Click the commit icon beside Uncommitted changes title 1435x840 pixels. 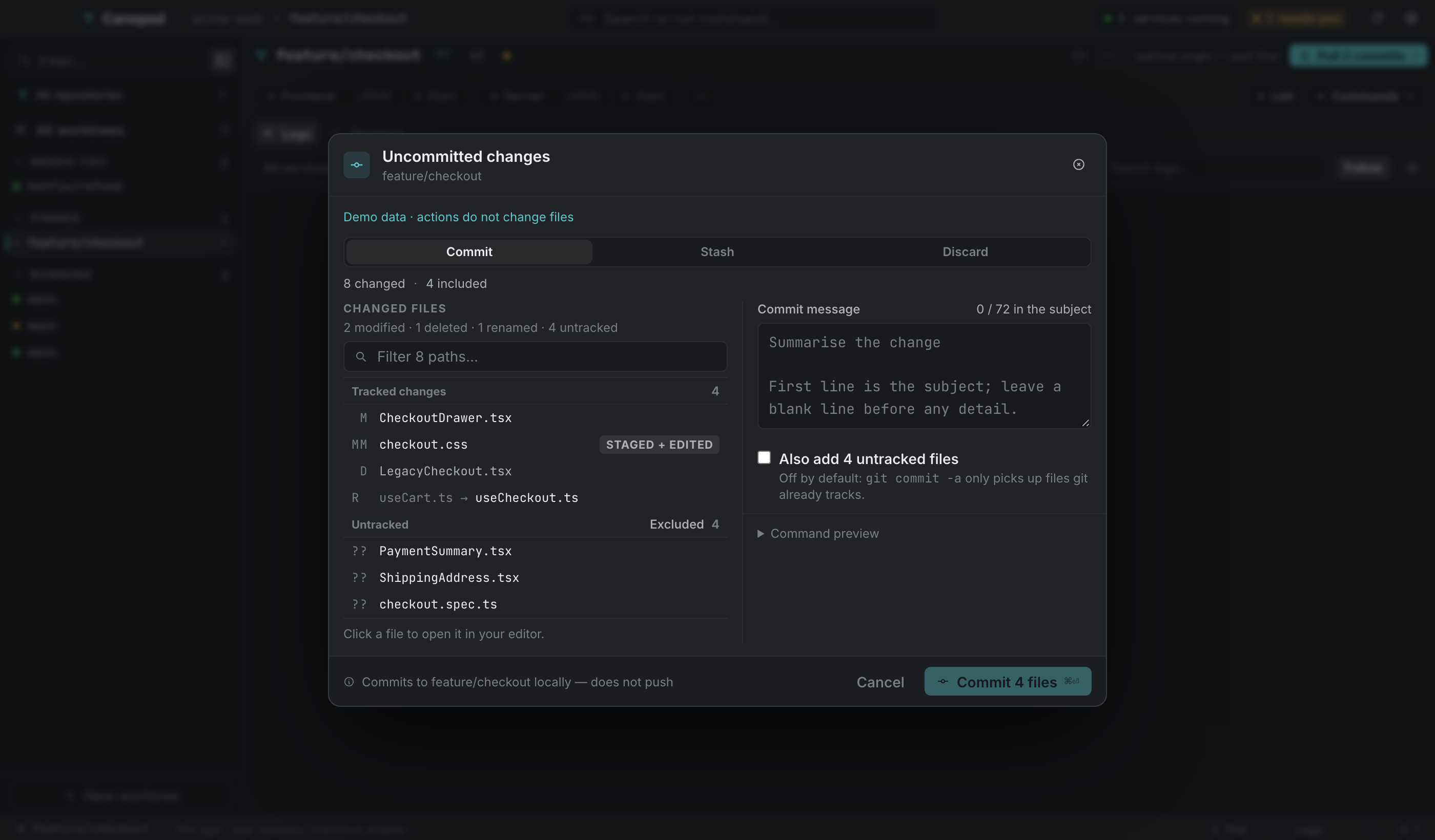(357, 165)
